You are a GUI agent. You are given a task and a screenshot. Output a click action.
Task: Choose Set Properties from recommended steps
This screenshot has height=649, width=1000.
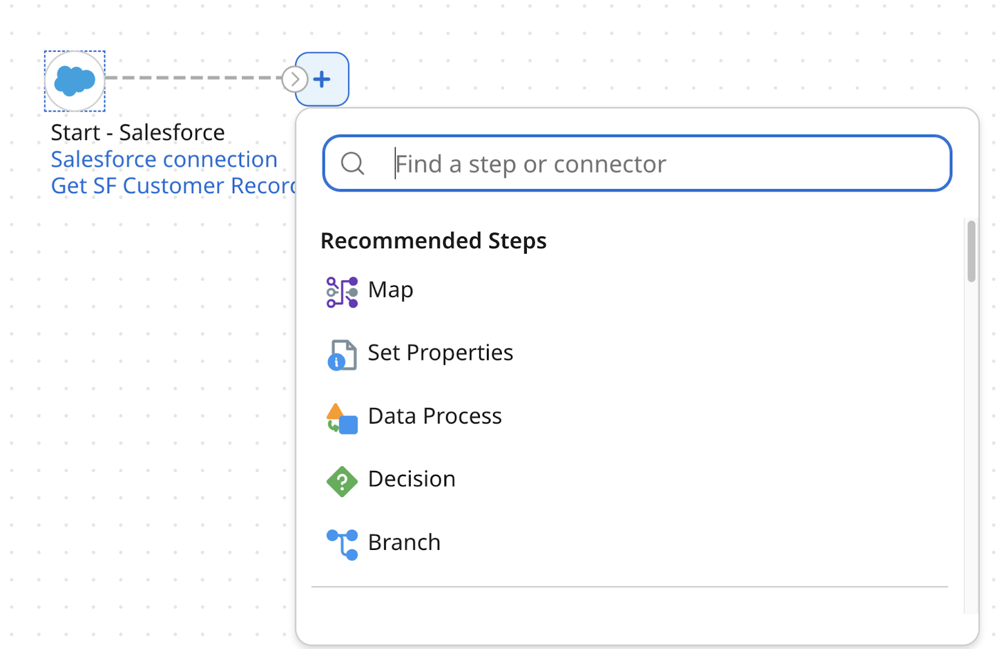click(x=440, y=353)
